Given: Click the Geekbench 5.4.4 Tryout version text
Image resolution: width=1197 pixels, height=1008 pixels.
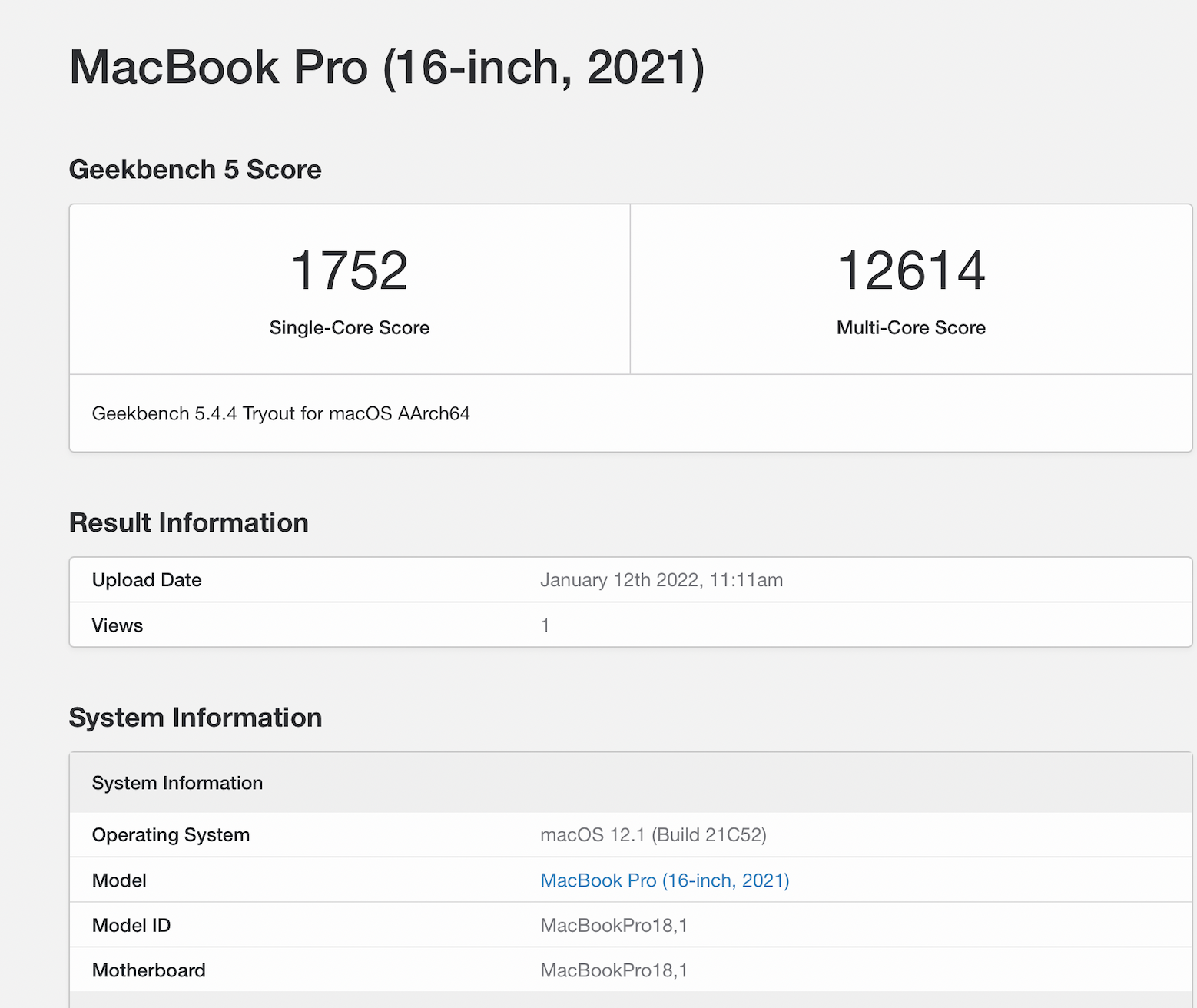Looking at the screenshot, I should [280, 414].
